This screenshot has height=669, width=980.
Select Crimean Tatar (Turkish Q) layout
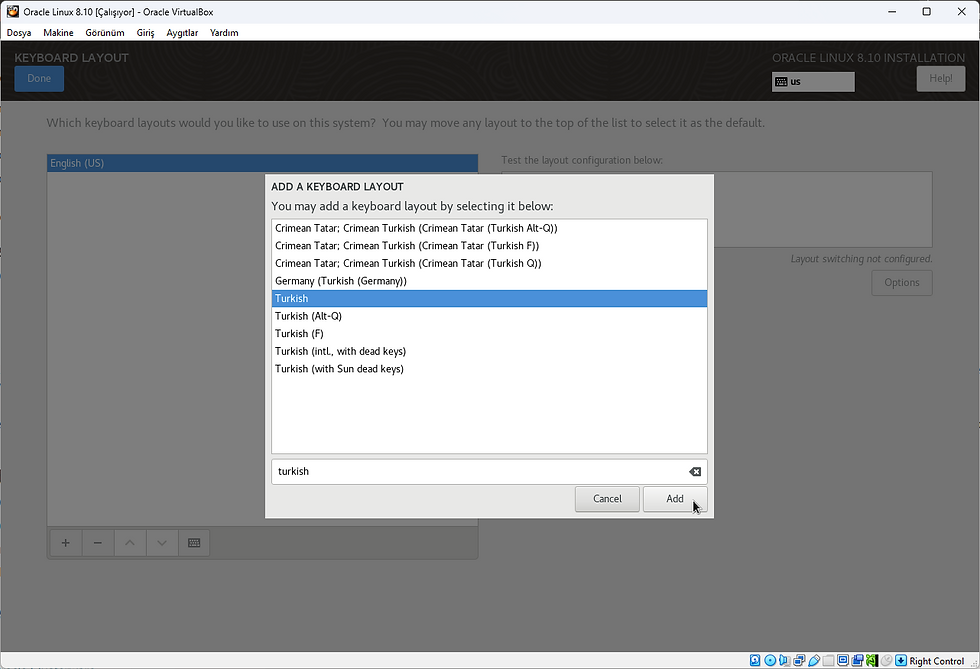pos(489,263)
